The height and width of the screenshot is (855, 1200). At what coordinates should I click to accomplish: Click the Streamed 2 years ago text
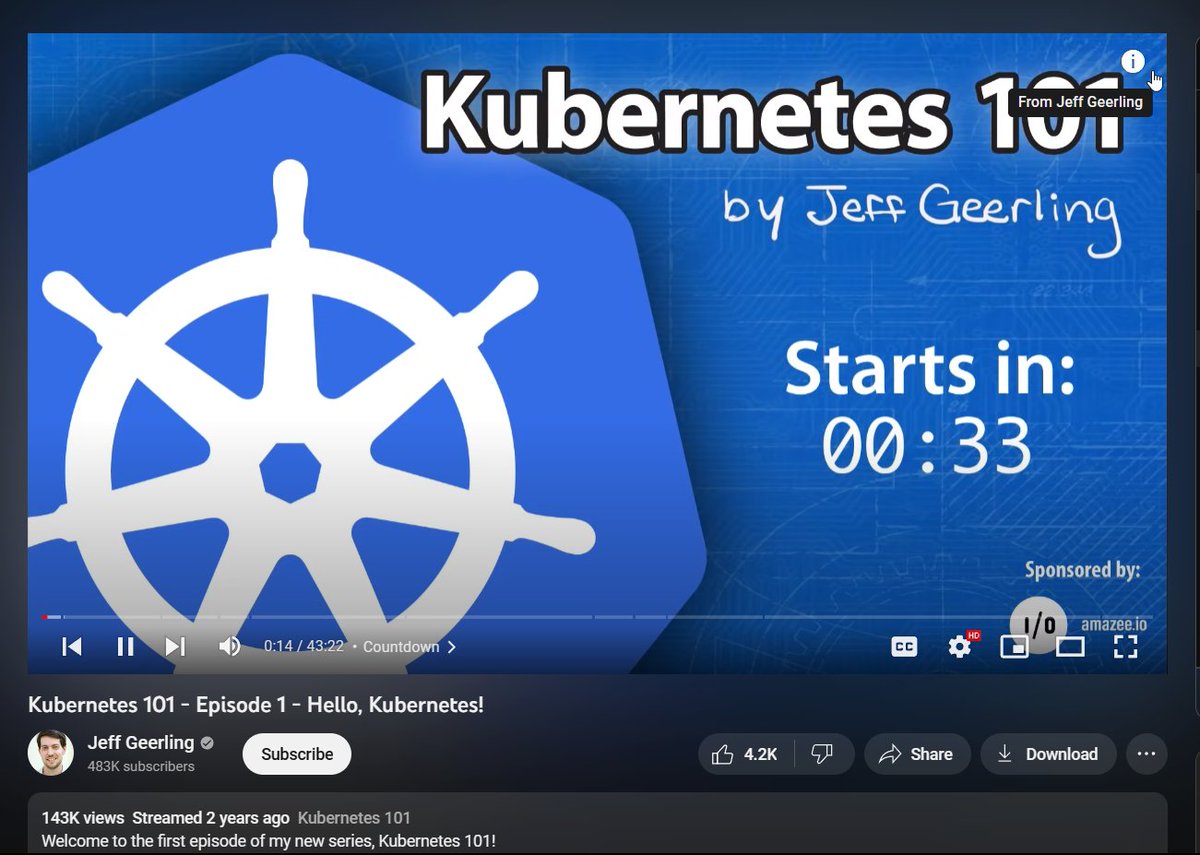coord(211,818)
